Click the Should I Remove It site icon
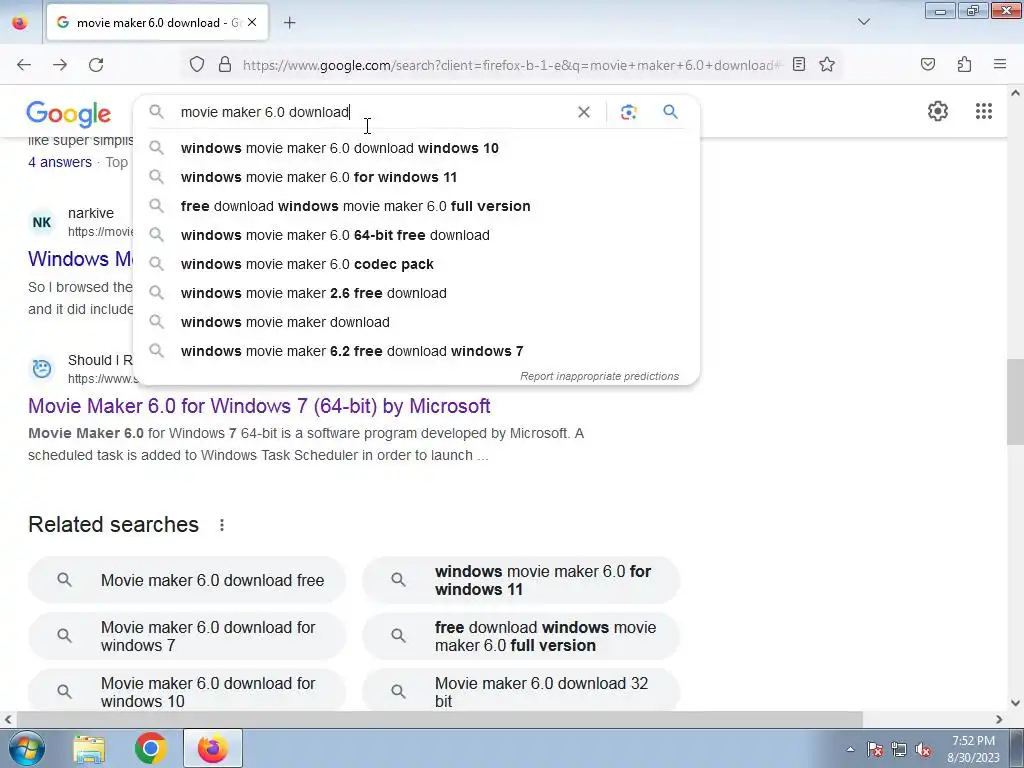 click(42, 369)
